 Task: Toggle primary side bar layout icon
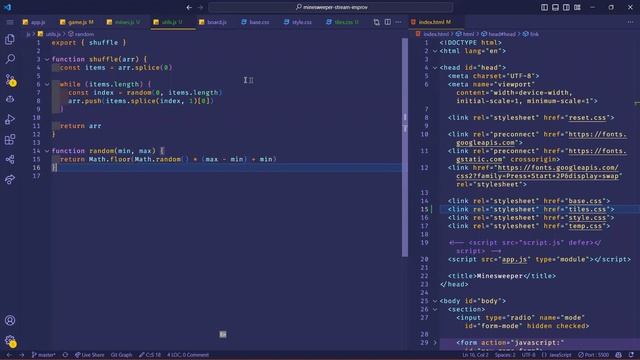click(x=544, y=7)
